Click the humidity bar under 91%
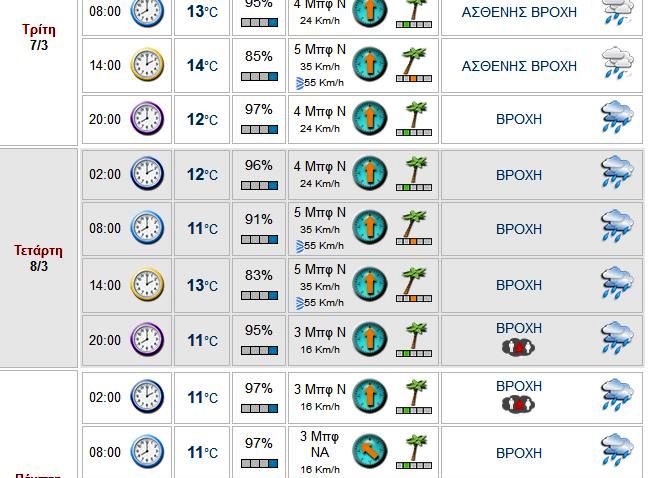Image resolution: width=655 pixels, height=478 pixels. point(259,240)
